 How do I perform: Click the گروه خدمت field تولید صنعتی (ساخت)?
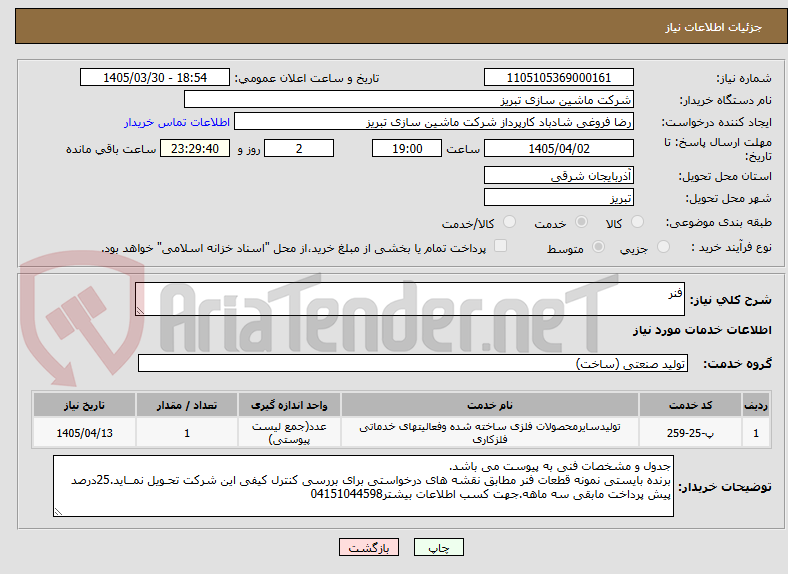click(x=413, y=363)
